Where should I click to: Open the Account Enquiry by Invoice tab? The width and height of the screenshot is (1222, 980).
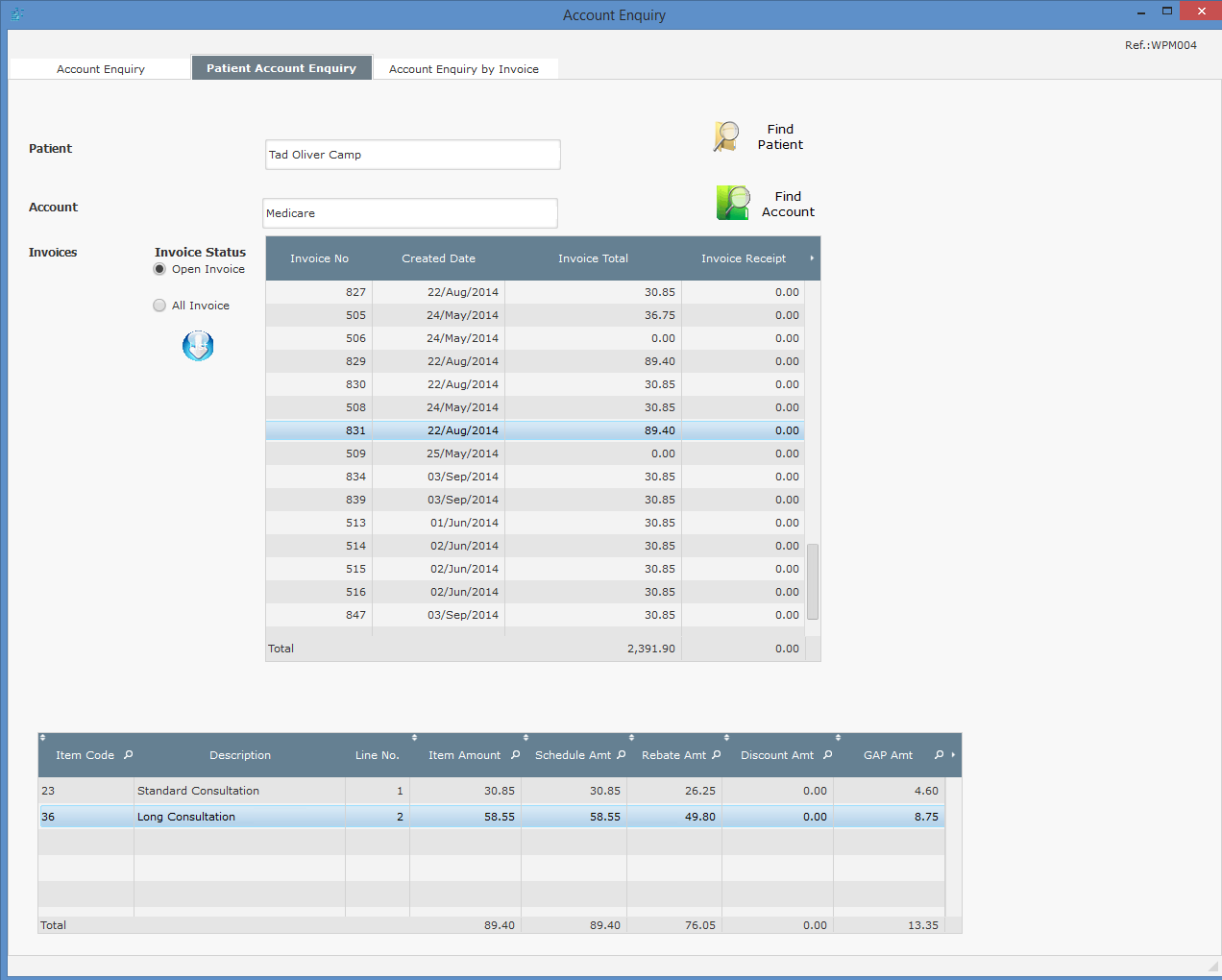click(464, 69)
